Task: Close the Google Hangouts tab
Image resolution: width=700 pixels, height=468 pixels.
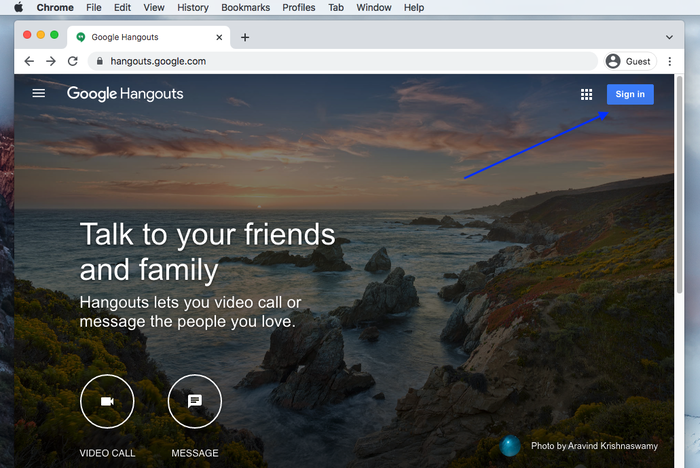Action: pos(219,37)
